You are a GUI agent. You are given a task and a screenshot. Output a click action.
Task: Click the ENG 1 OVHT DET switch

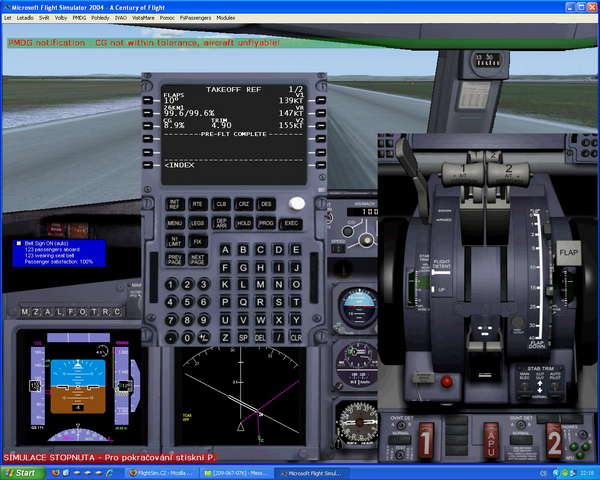(x=400, y=426)
